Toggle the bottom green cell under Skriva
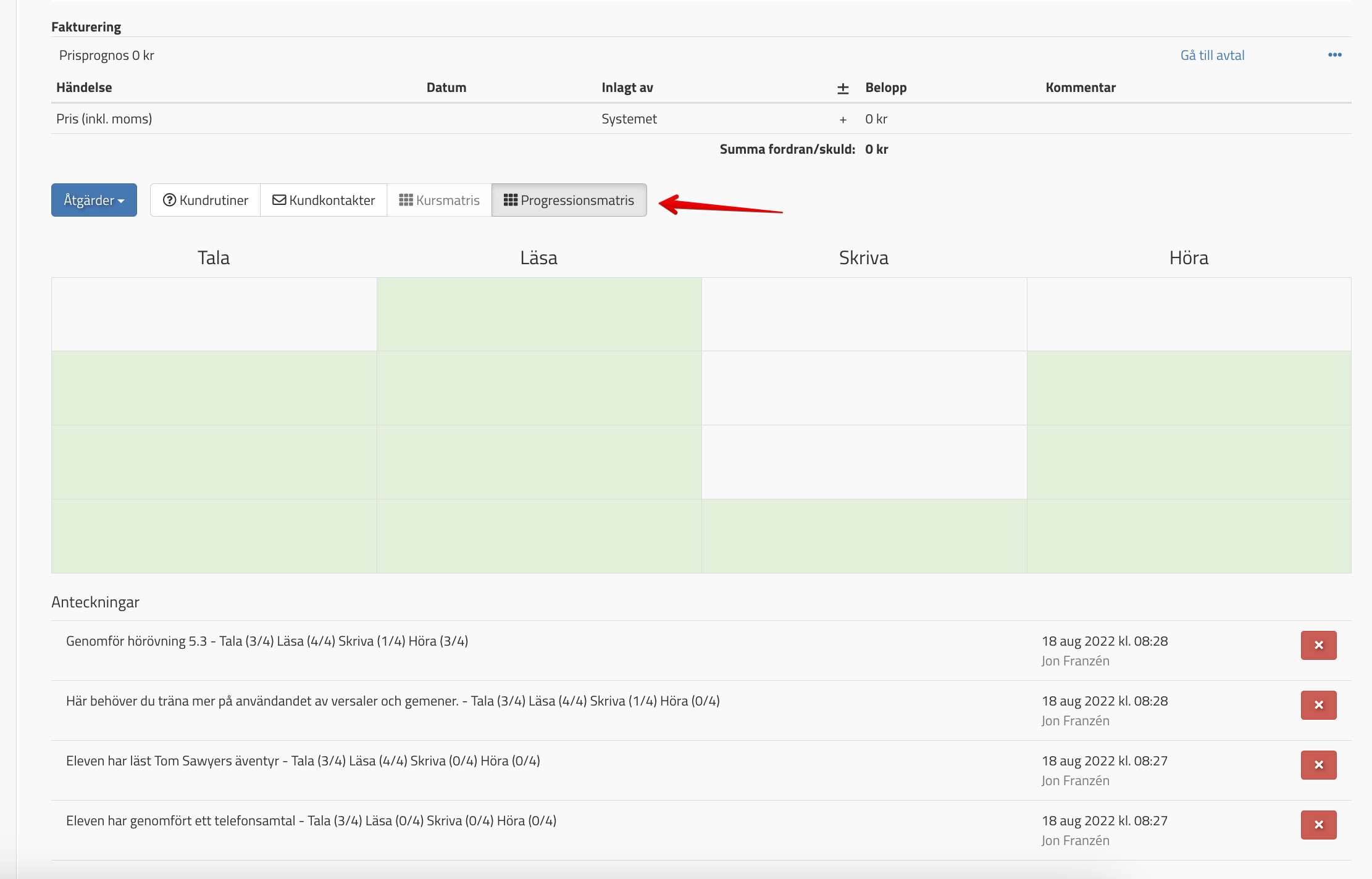Viewport: 1372px width, 879px height. (x=864, y=536)
